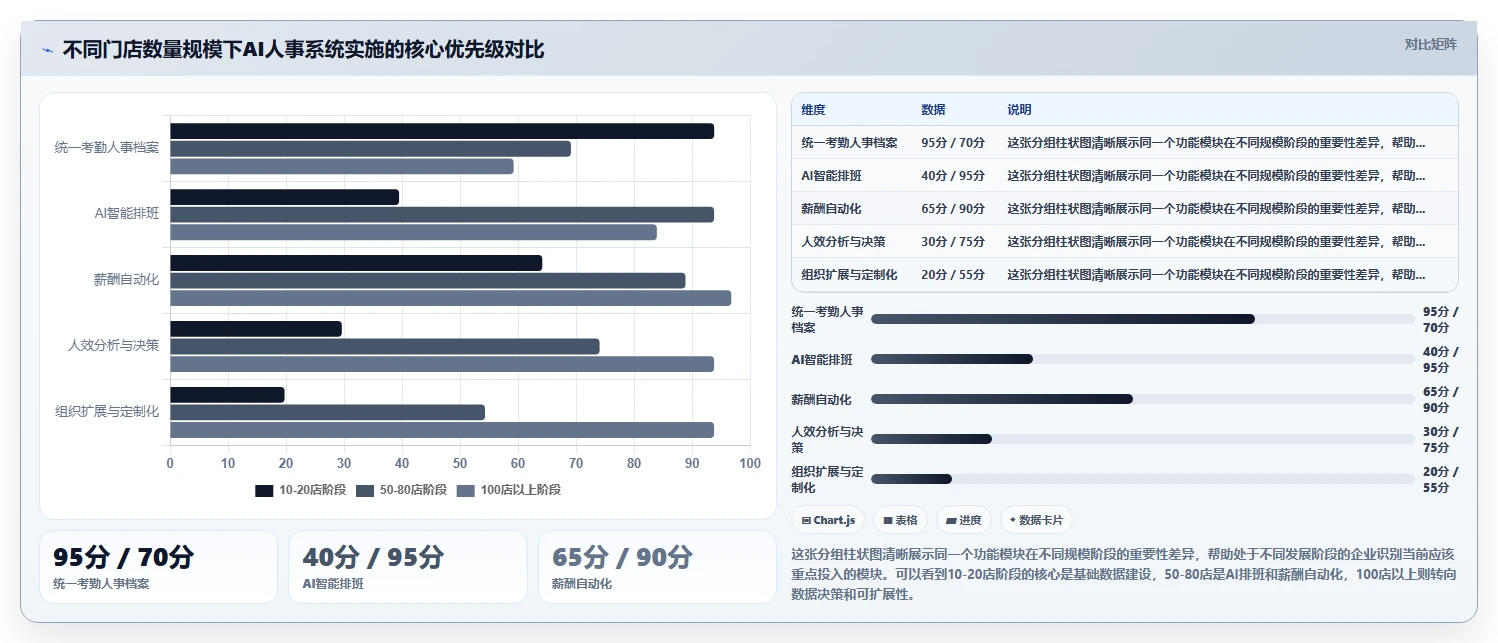
Task: Click the lightest bar for 组织扩展与定制化
Action: [442, 430]
